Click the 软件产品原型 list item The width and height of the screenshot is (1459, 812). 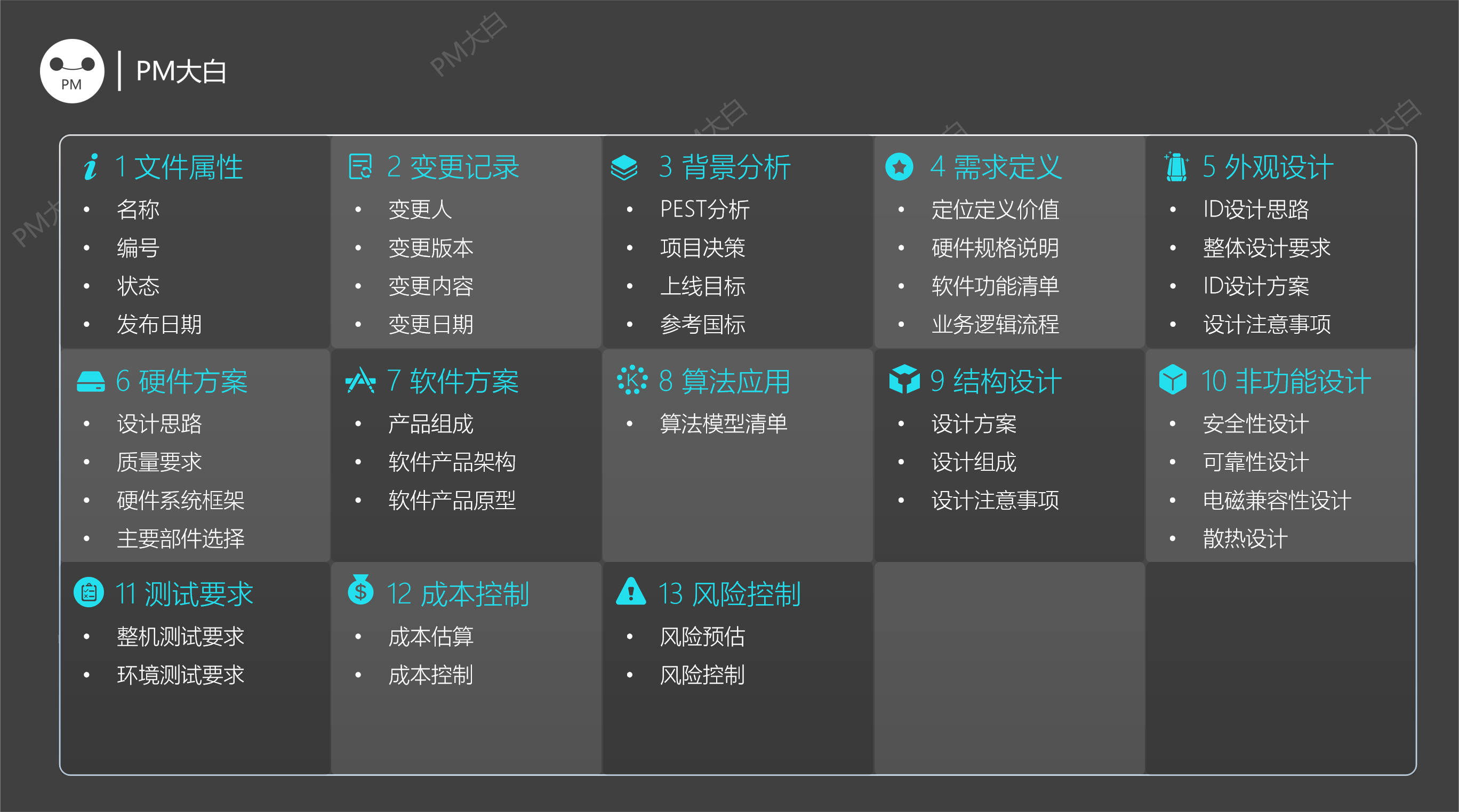pos(452,501)
